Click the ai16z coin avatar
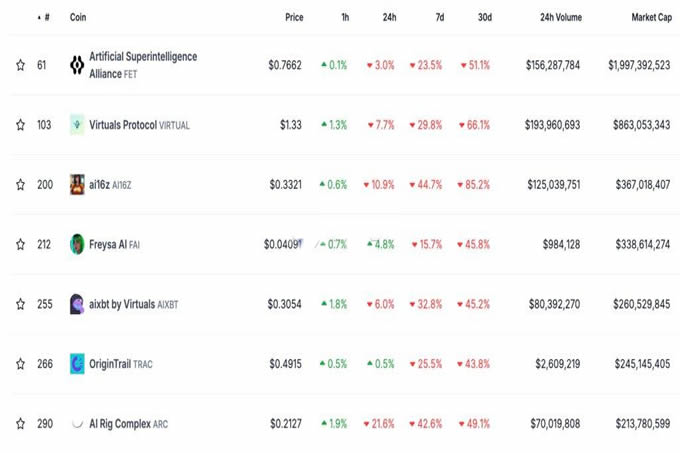The height and width of the screenshot is (453, 680). pos(77,185)
